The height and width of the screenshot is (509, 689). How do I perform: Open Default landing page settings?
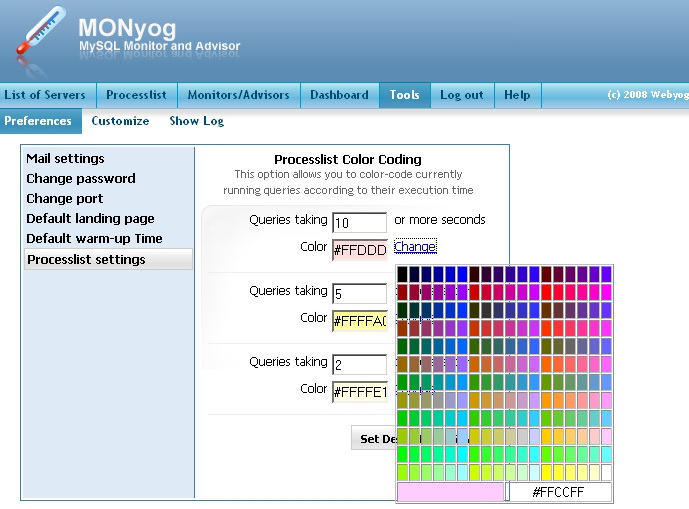coord(90,219)
